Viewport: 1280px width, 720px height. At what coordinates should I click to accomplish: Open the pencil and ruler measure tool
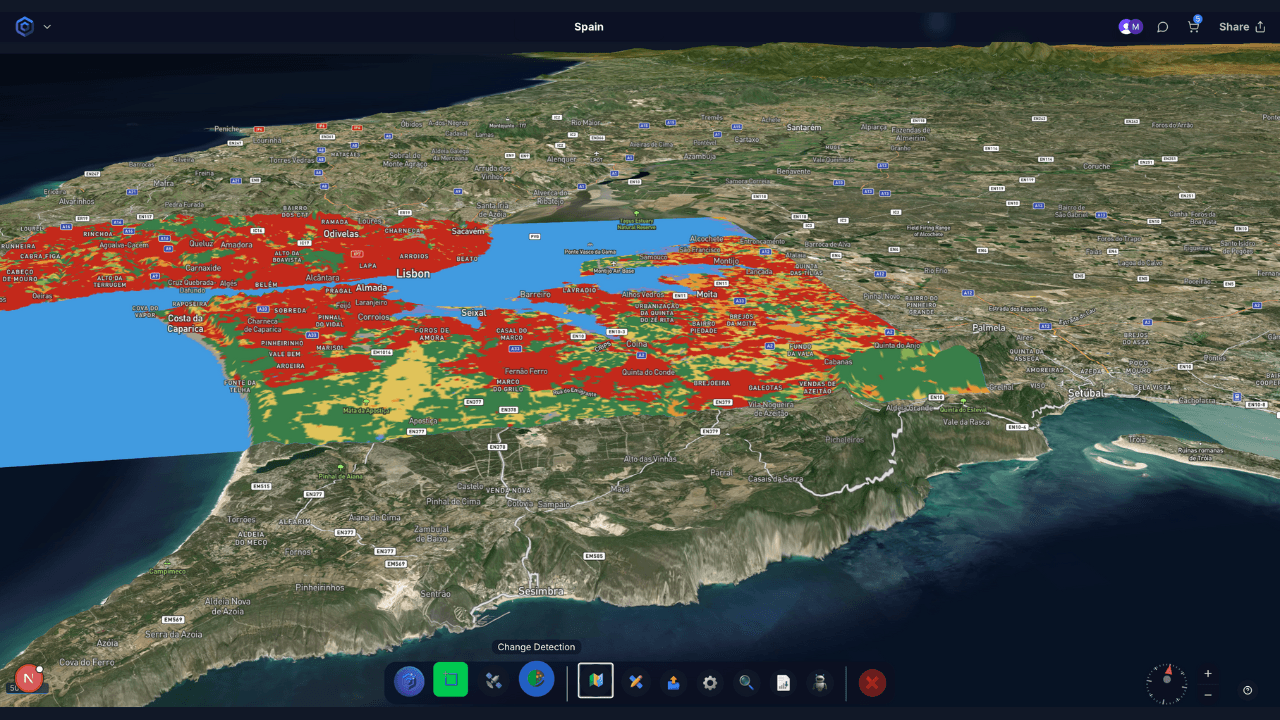click(x=635, y=682)
